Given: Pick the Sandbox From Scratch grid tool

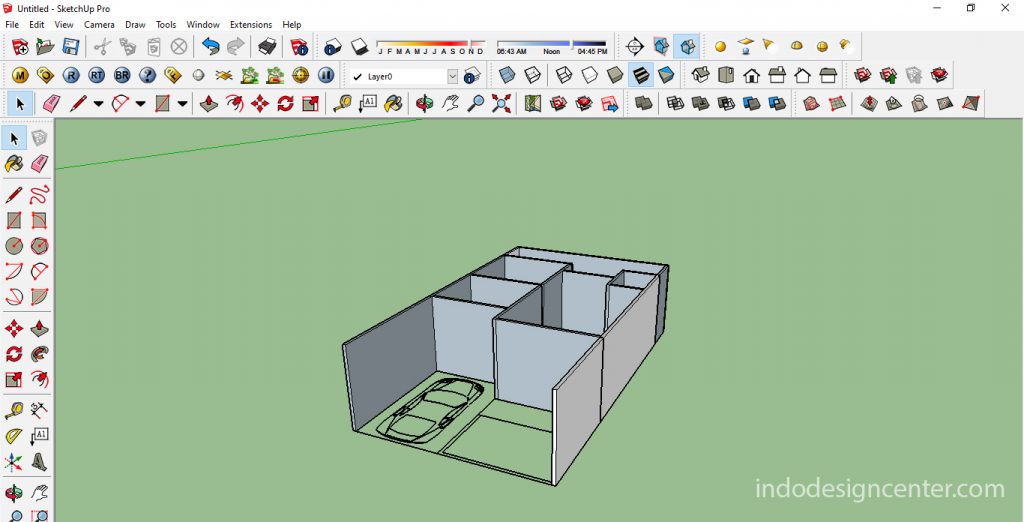Looking at the screenshot, I should 837,103.
